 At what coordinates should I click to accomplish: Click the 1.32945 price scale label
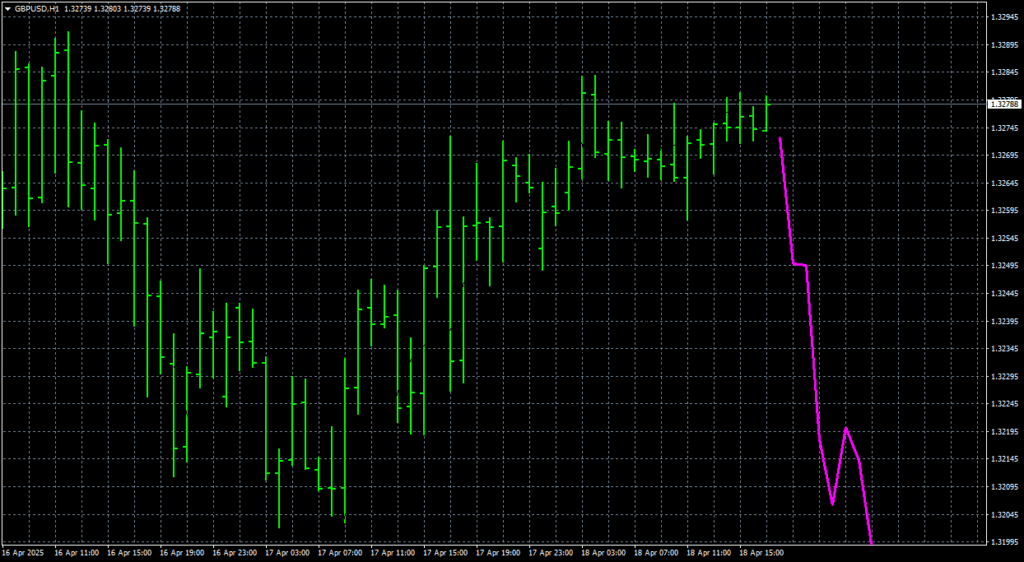coord(1002,18)
